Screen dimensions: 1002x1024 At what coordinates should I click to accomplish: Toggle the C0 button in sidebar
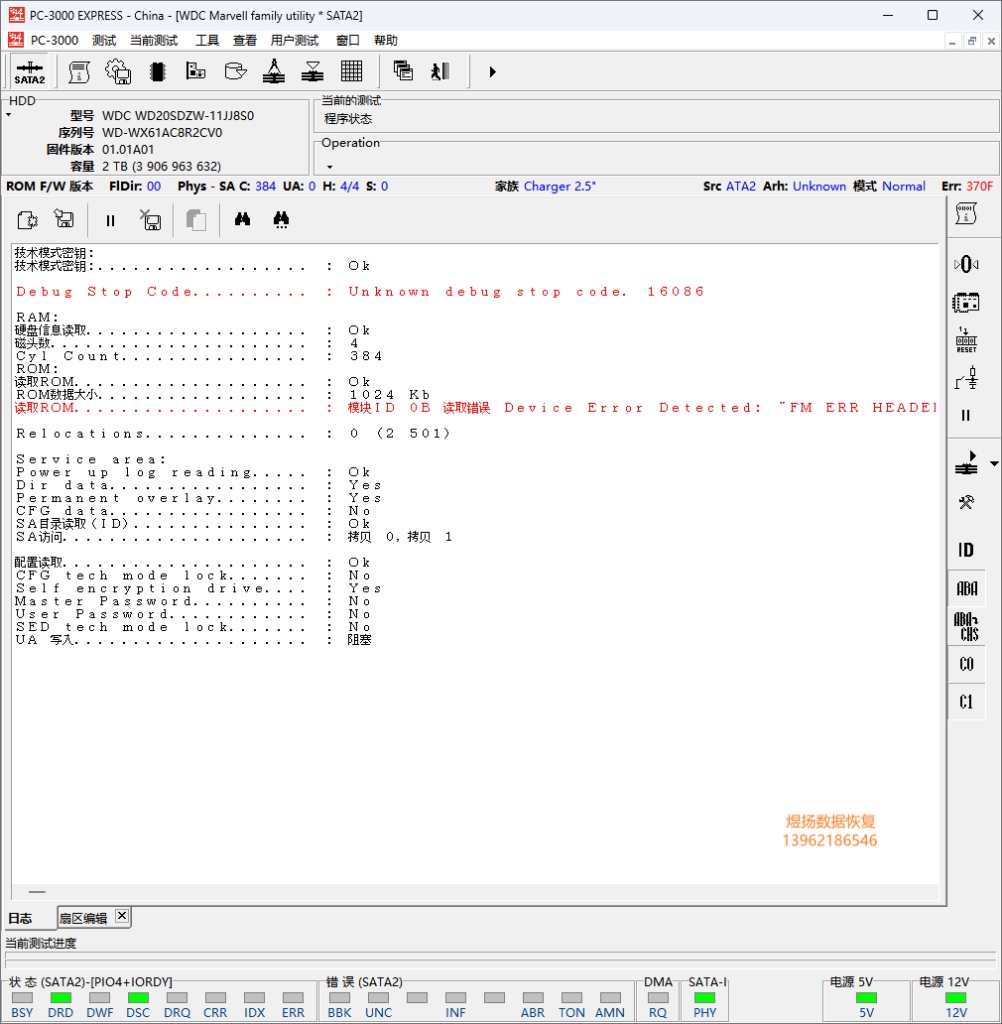(x=967, y=664)
